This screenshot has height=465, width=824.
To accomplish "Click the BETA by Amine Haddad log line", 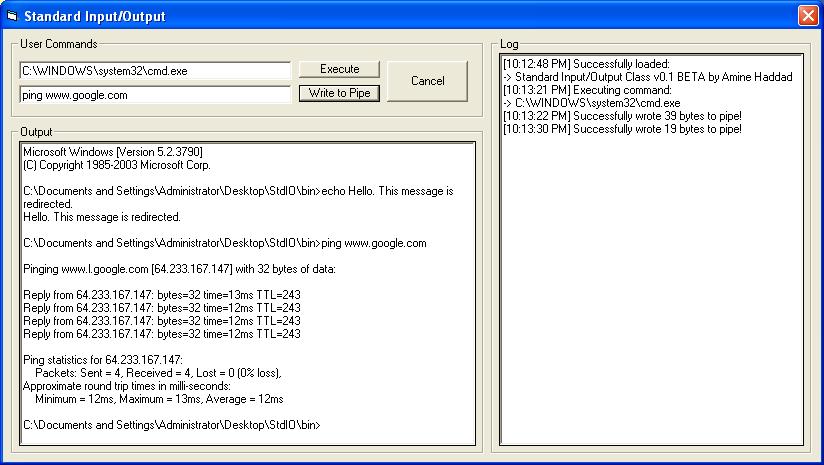I will click(x=646, y=77).
